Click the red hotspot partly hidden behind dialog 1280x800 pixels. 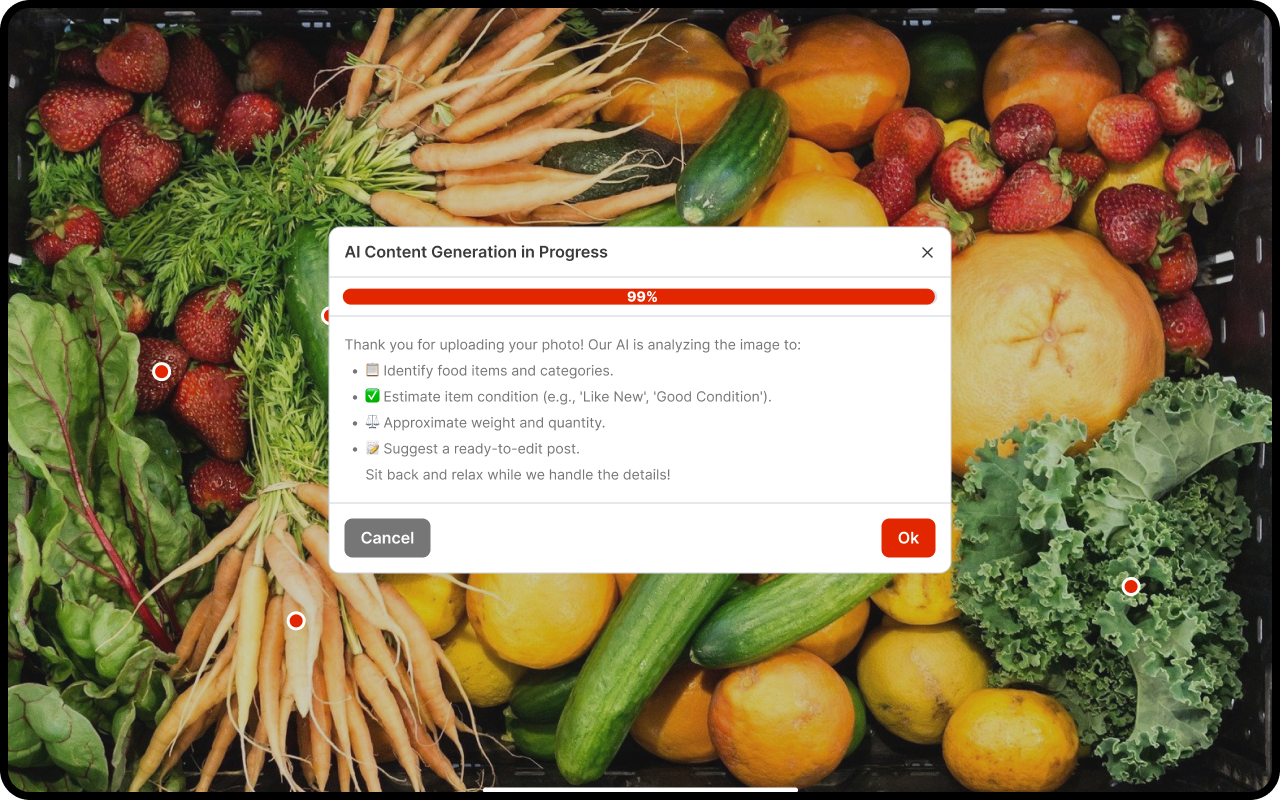click(325, 316)
